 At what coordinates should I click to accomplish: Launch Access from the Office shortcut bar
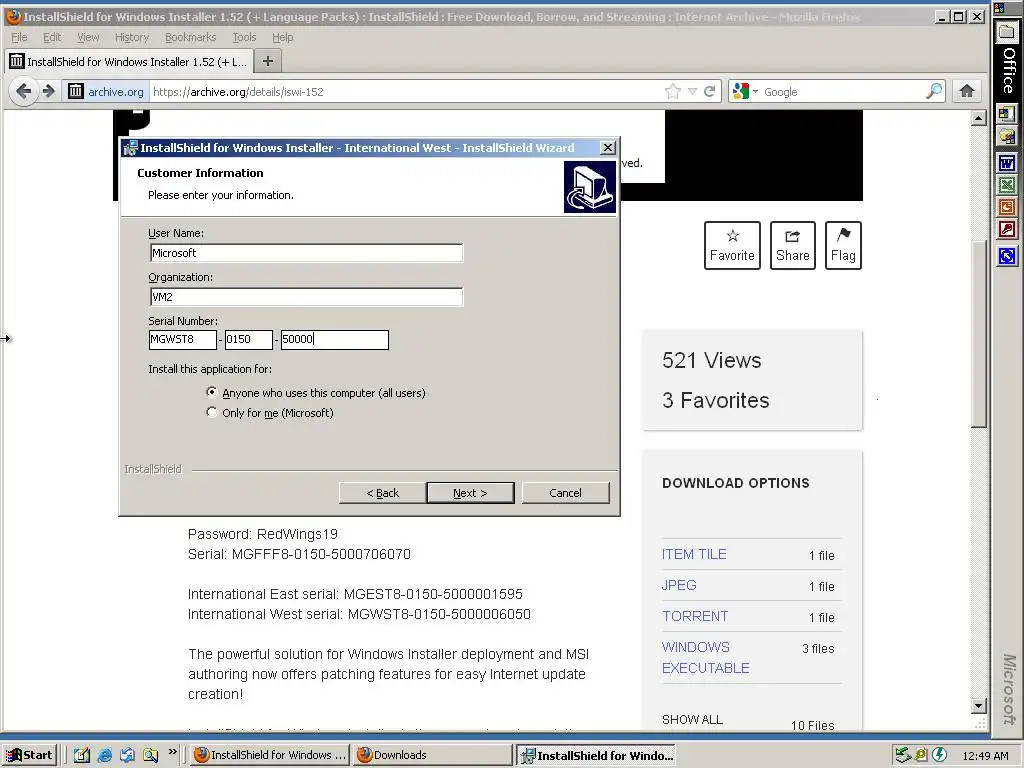coord(1007,231)
